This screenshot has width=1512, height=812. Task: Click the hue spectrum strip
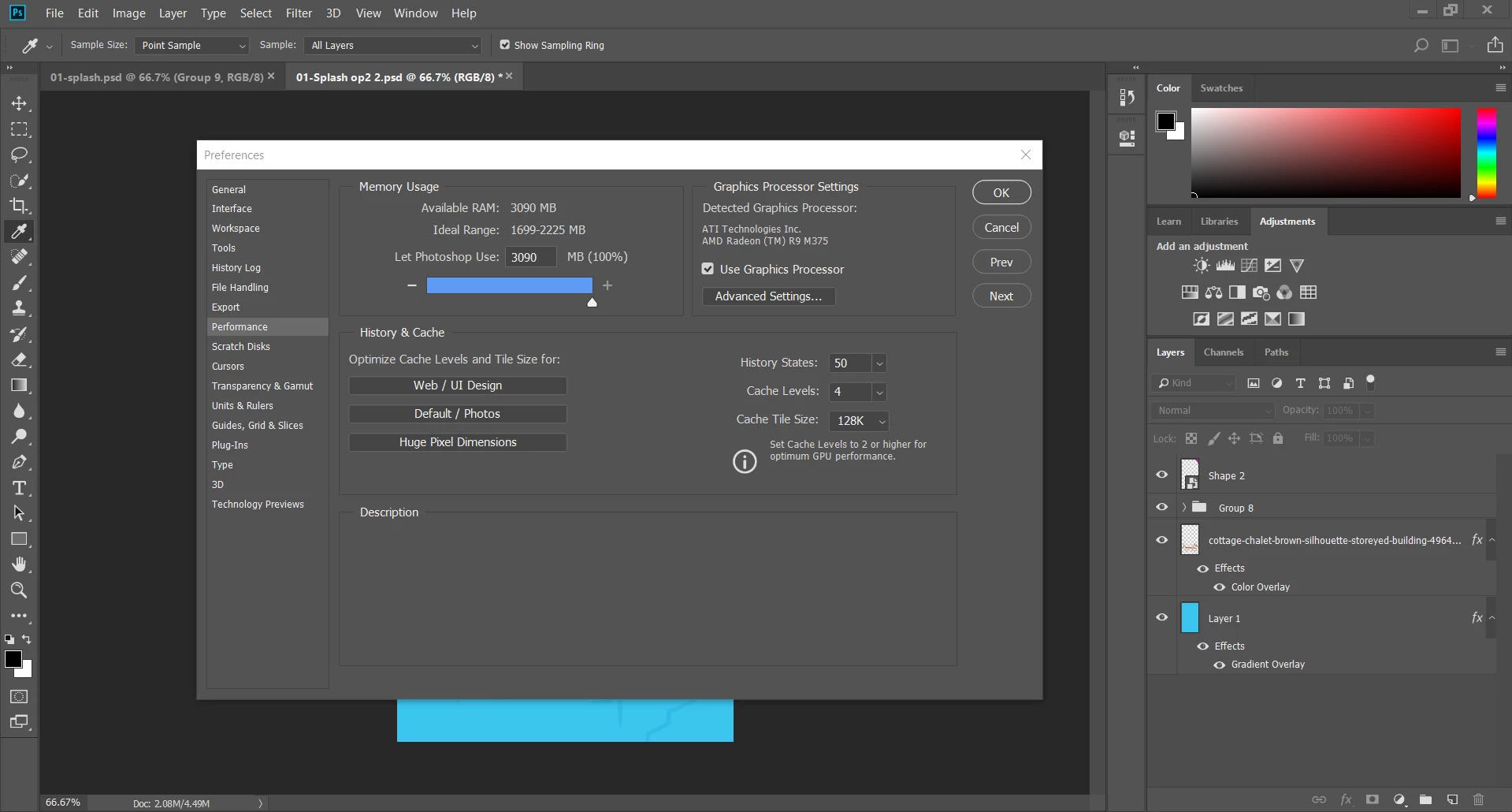coord(1486,153)
